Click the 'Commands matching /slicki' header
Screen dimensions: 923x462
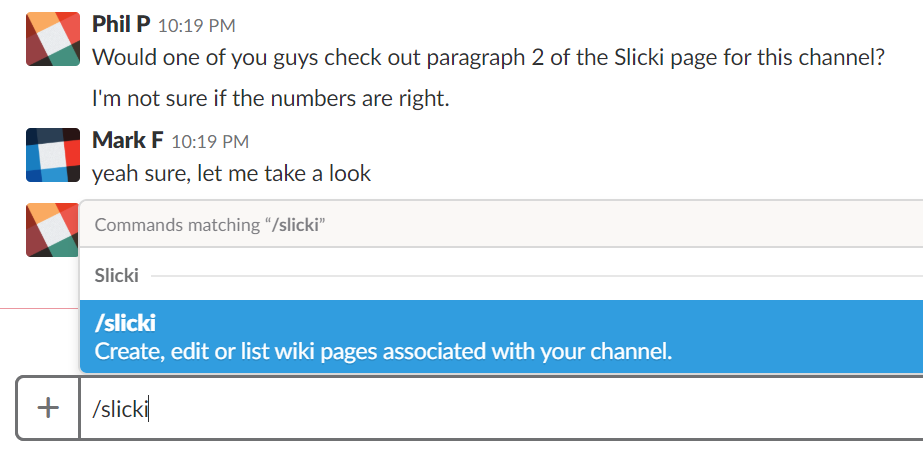coord(210,225)
